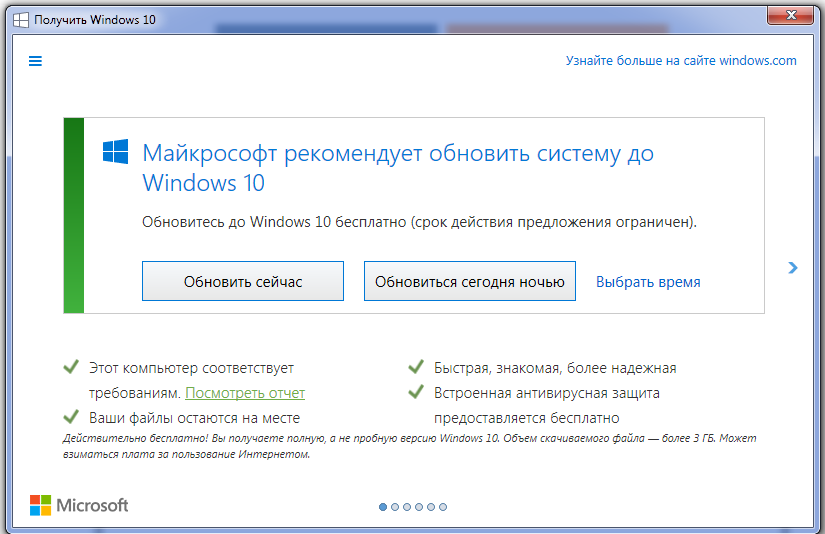Screen dimensions: 825x534
Task: Open the hamburger menu icon
Action: coord(35,61)
